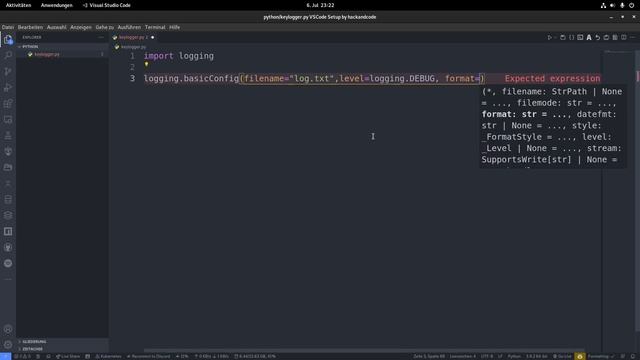The image size is (640, 360).
Task: Open the Explorer view in the activity bar
Action: 8,39
